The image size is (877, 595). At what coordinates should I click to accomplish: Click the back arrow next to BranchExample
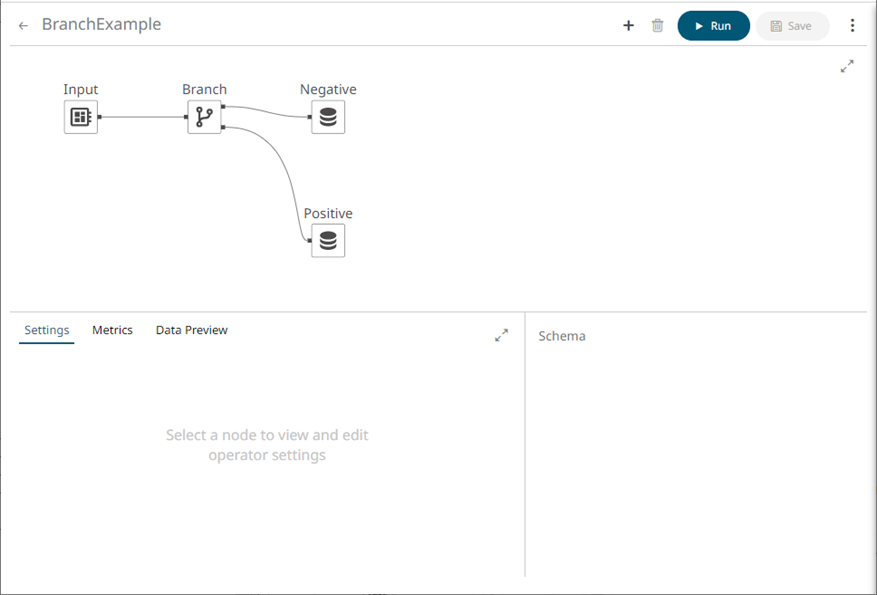click(23, 26)
